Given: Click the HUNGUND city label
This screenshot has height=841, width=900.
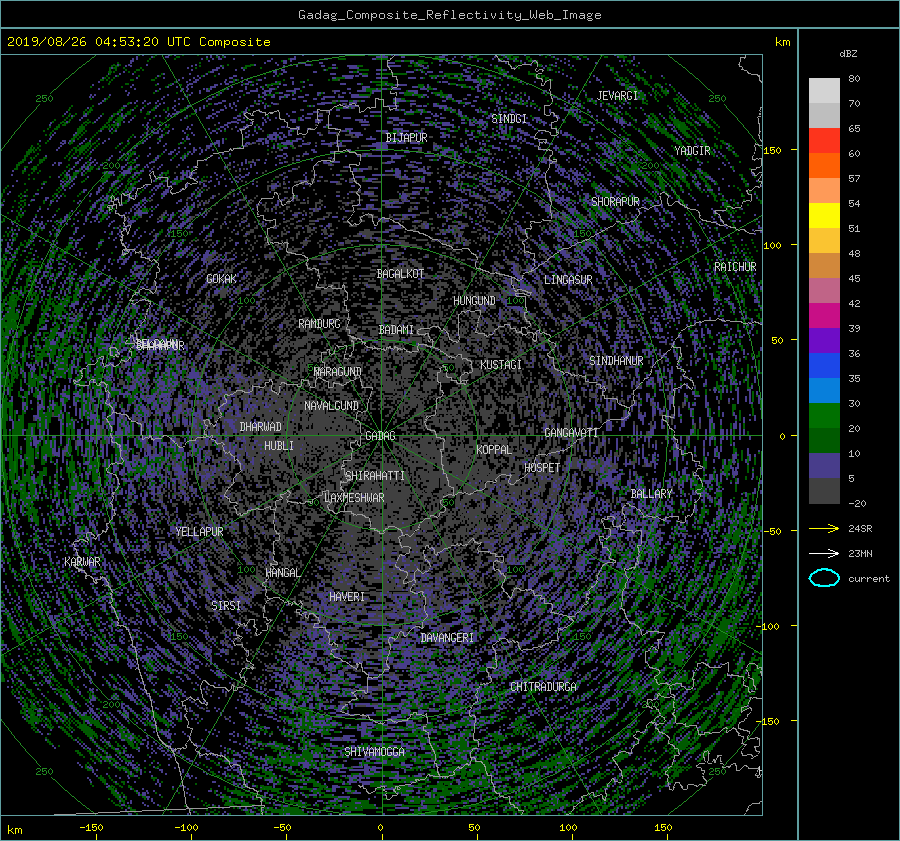Looking at the screenshot, I should 474,301.
